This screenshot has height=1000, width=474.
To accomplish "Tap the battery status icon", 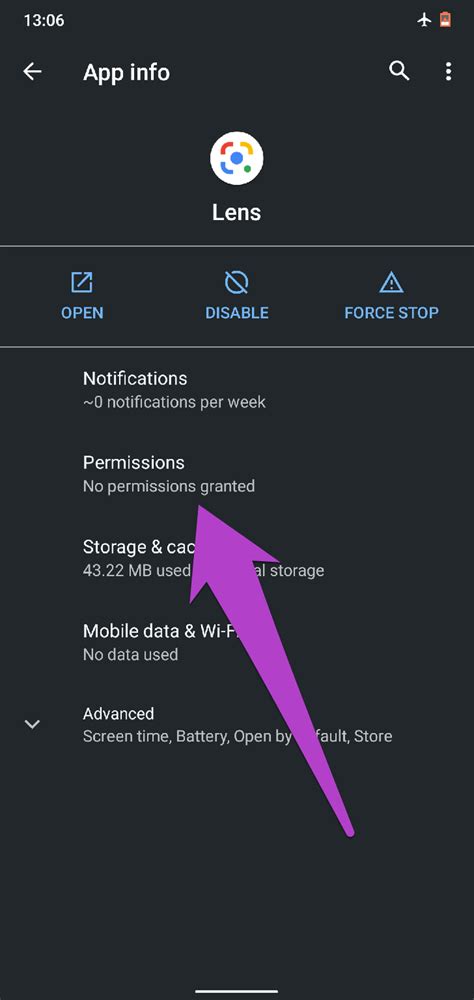I will click(445, 20).
